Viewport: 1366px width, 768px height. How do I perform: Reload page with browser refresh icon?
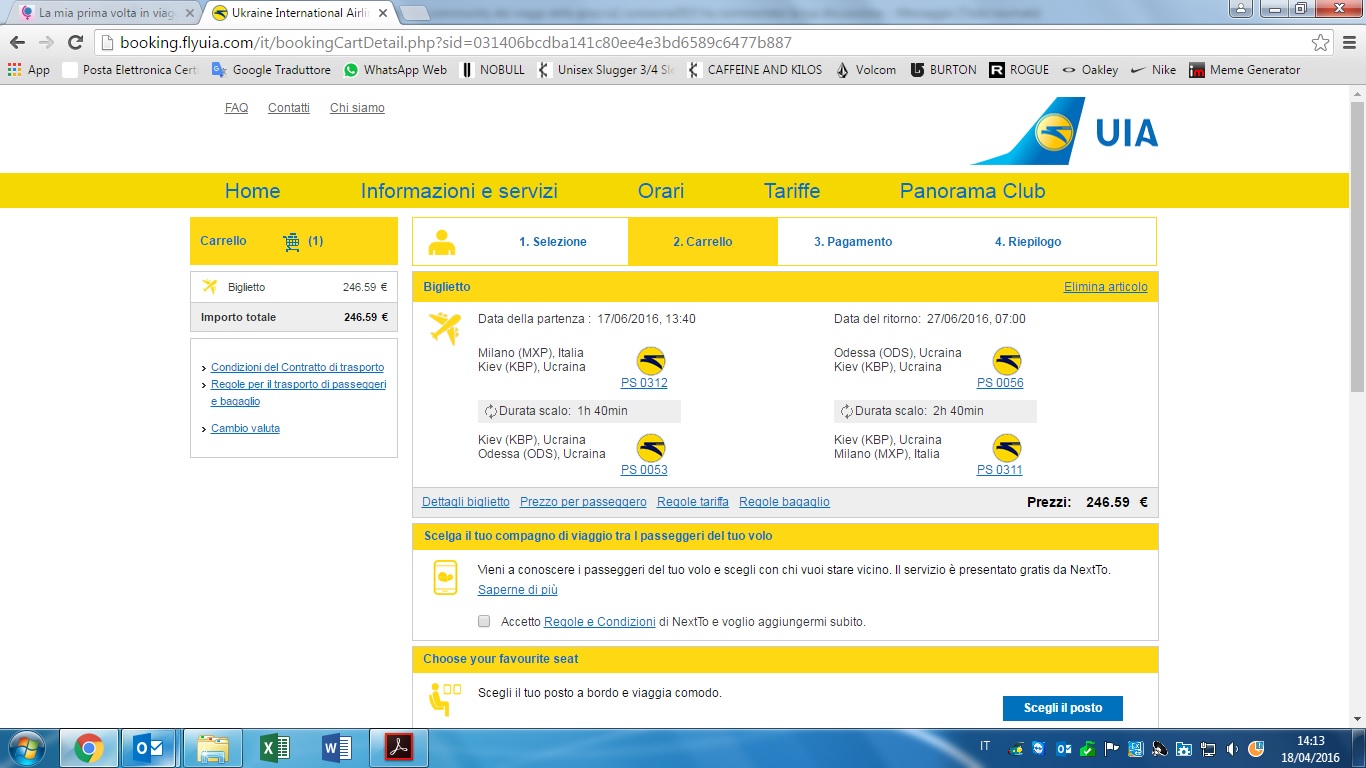click(75, 42)
